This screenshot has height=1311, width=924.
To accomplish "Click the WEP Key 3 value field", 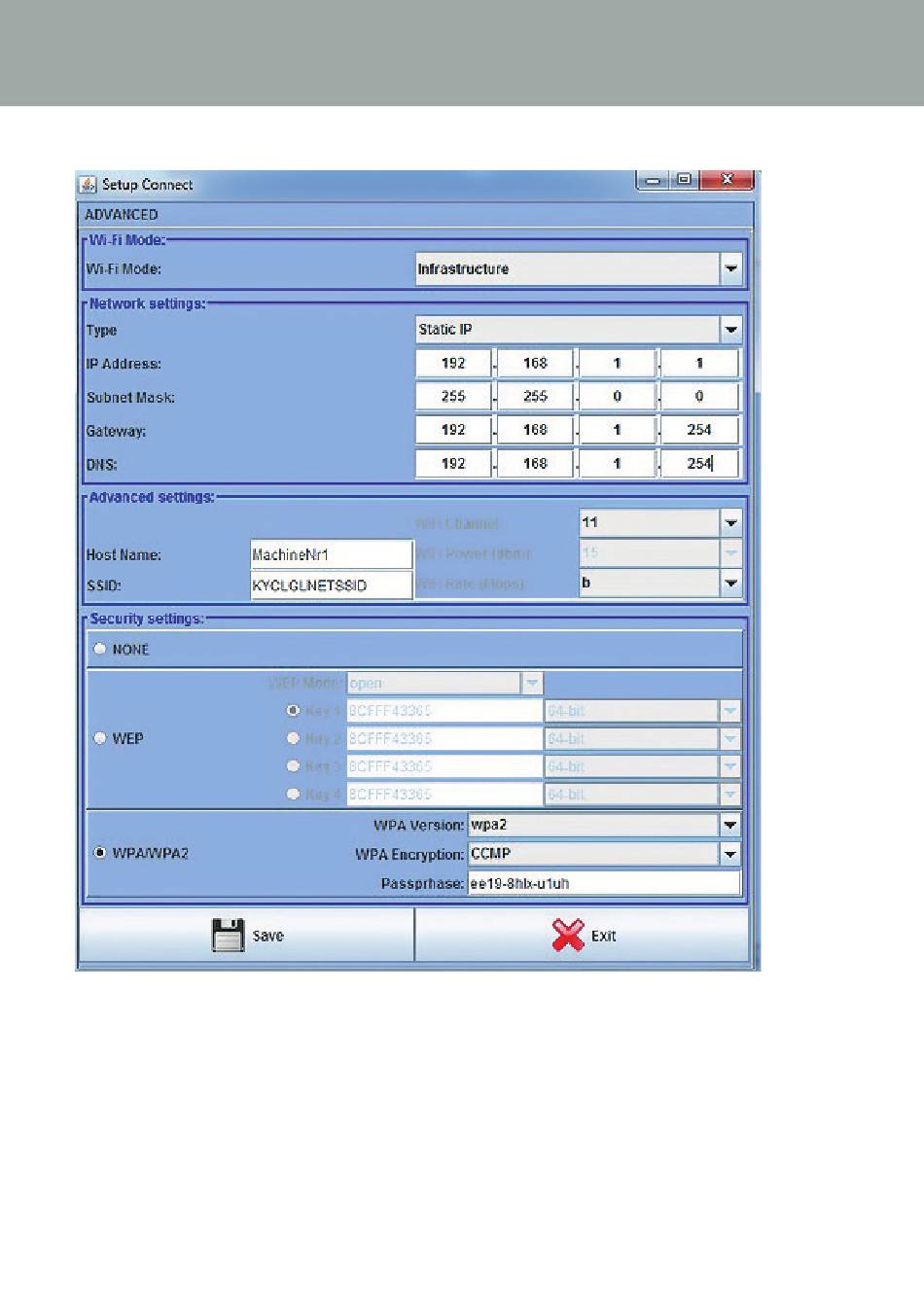I will pyautogui.click(x=444, y=766).
